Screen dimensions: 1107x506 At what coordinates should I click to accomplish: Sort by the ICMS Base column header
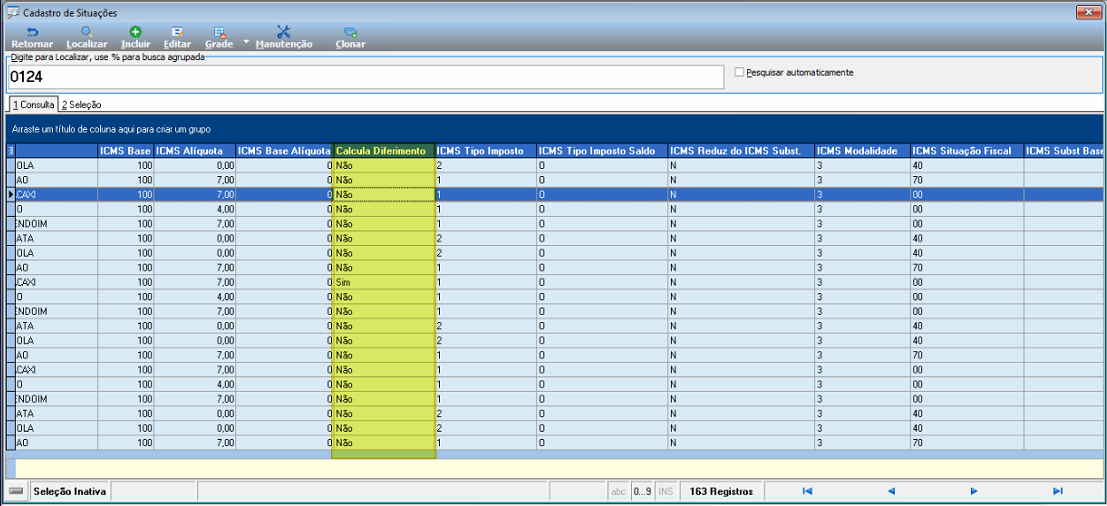(x=126, y=150)
